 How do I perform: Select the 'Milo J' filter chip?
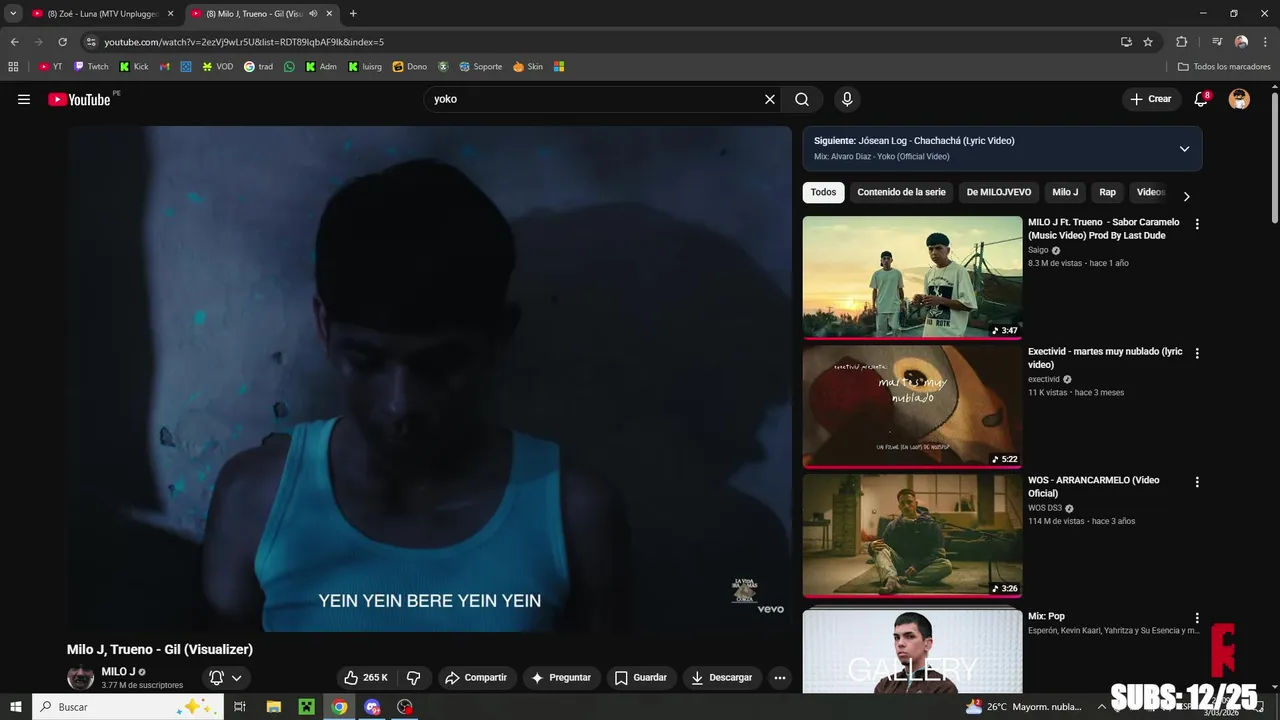coord(1065,192)
